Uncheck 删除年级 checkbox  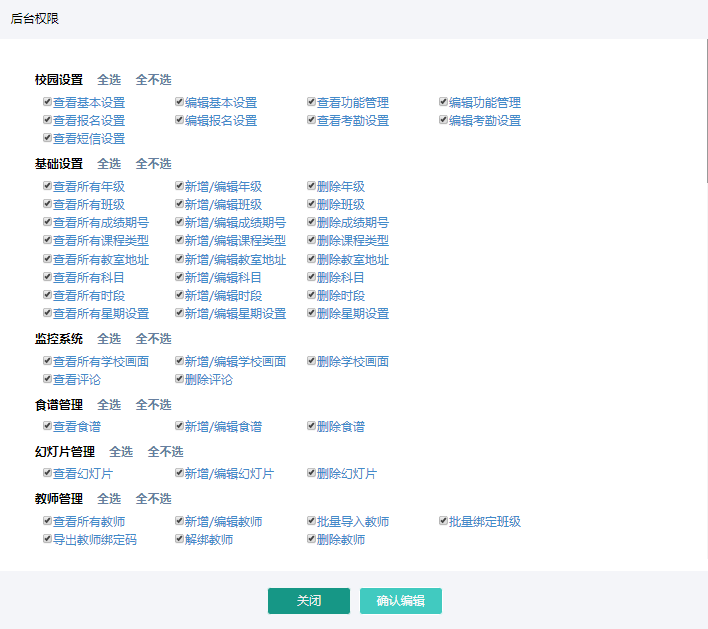311,186
